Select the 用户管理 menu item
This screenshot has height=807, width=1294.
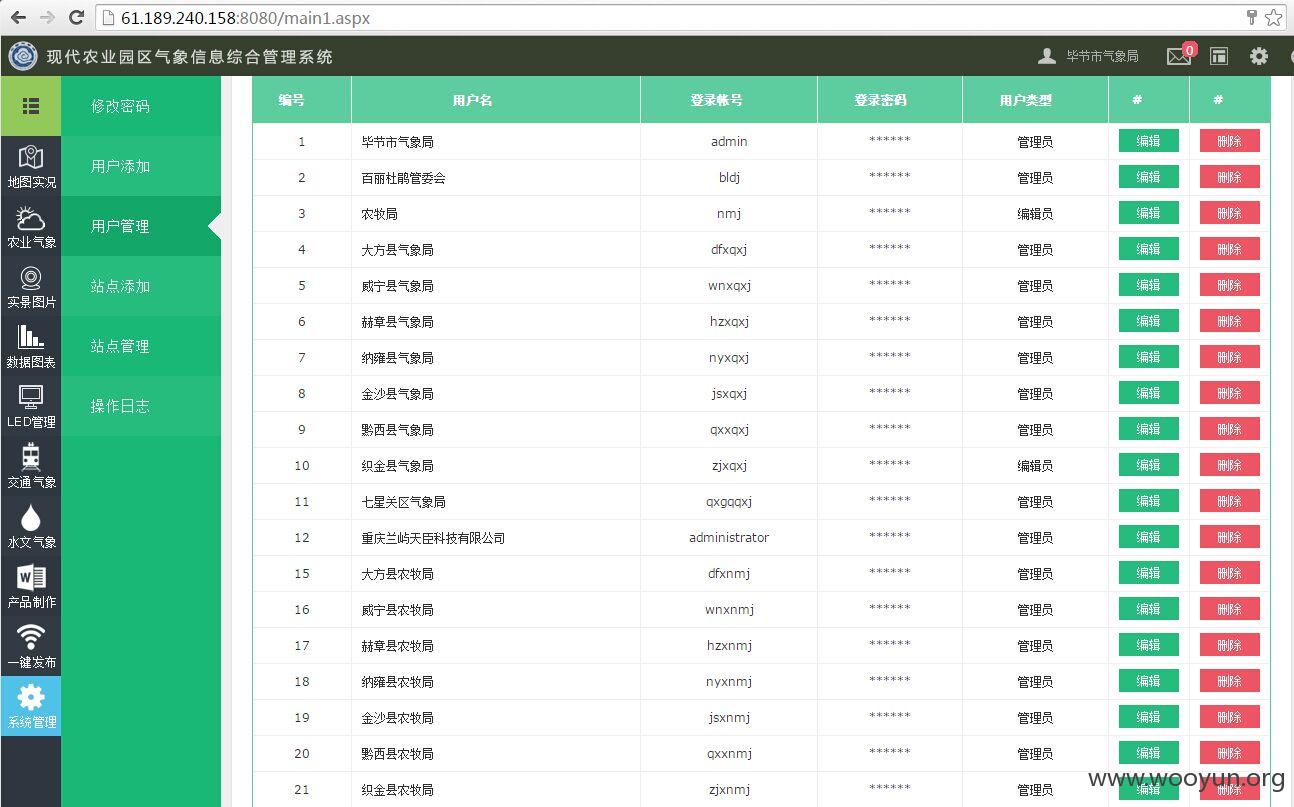(x=141, y=226)
